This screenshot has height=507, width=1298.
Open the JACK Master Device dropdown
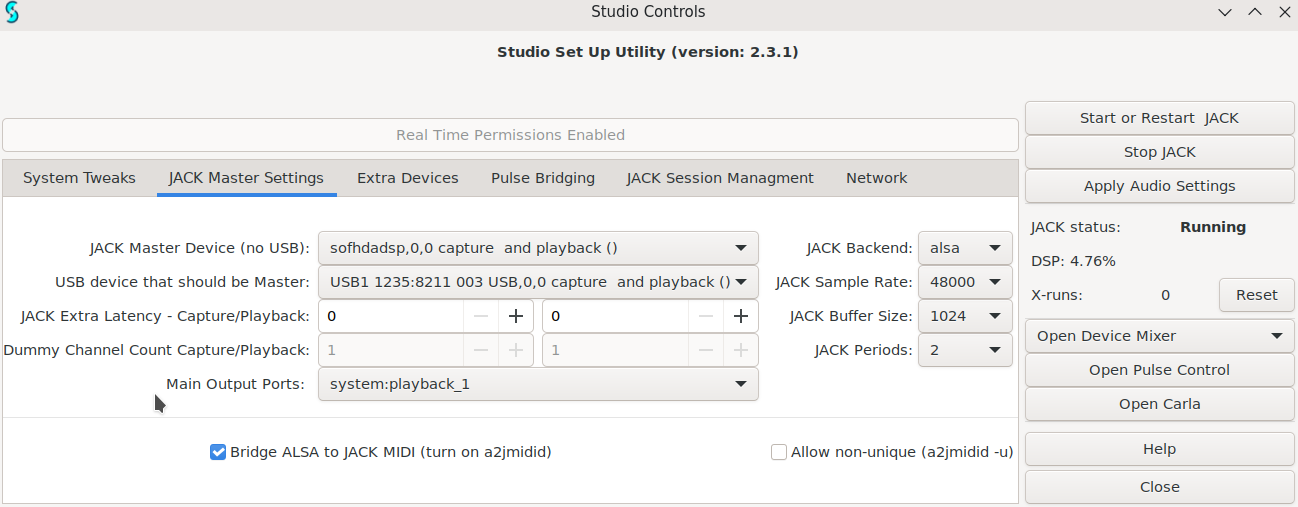(x=538, y=248)
